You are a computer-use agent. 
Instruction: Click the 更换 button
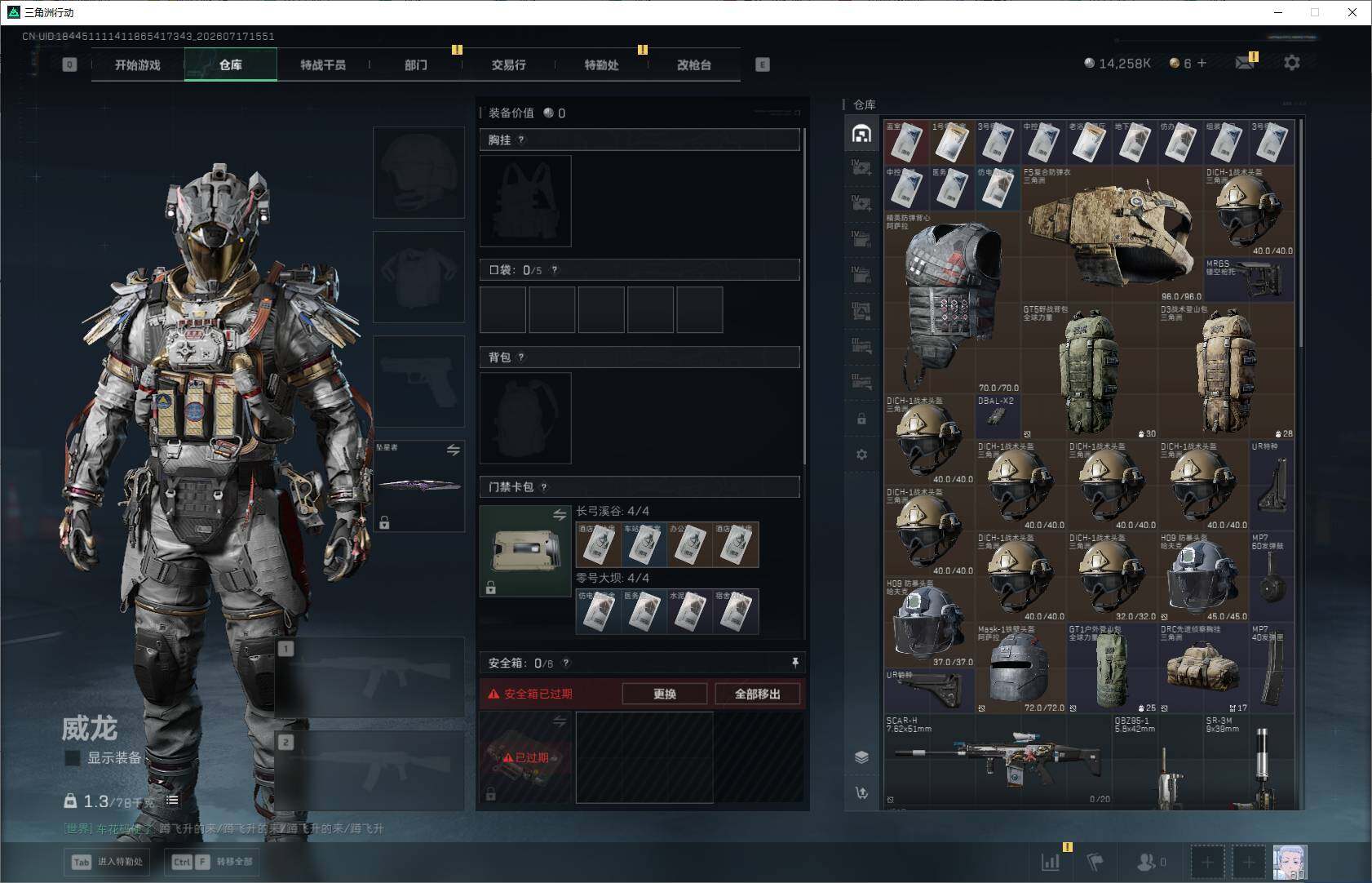coord(665,694)
